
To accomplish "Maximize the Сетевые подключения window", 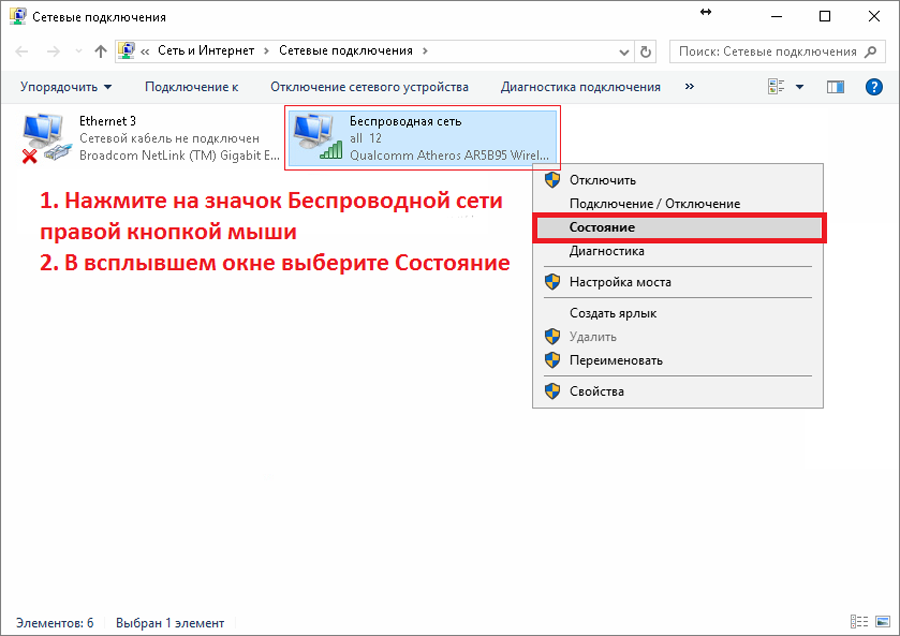I will tap(825, 16).
